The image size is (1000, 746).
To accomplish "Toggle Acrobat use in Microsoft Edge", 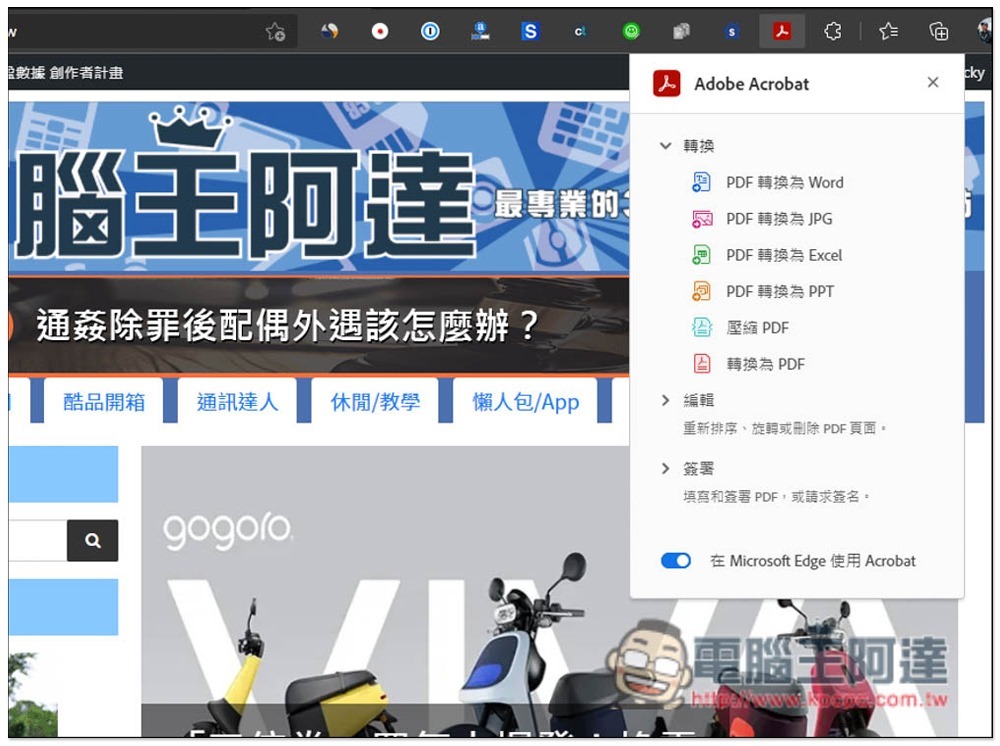I will (x=676, y=561).
